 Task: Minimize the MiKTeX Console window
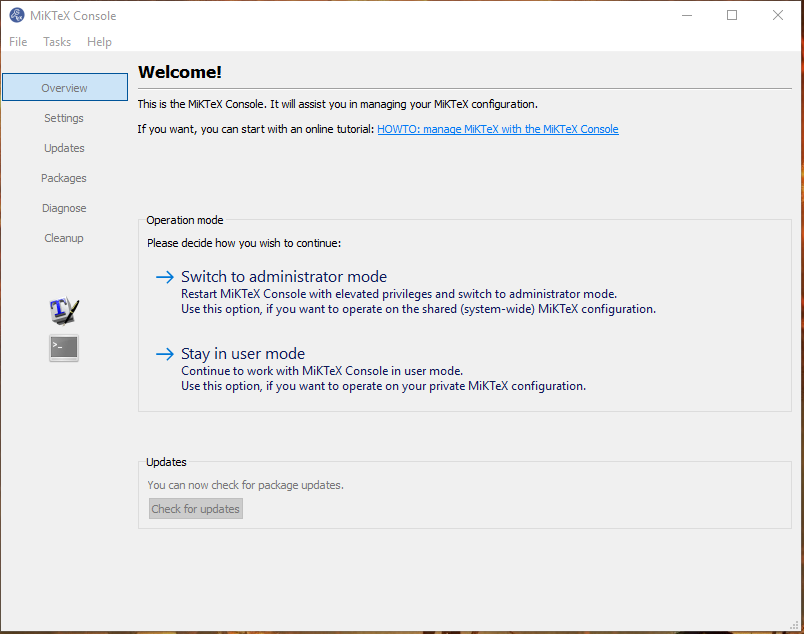[687, 15]
